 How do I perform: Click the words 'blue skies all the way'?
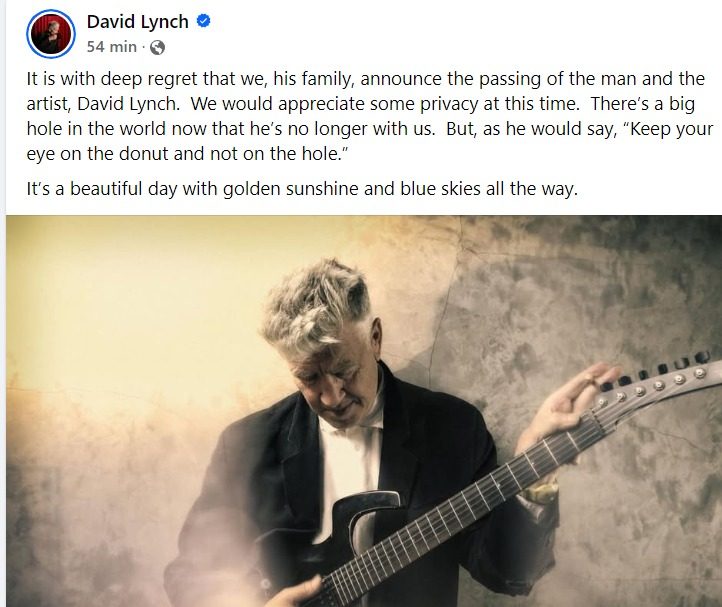pyautogui.click(x=489, y=189)
